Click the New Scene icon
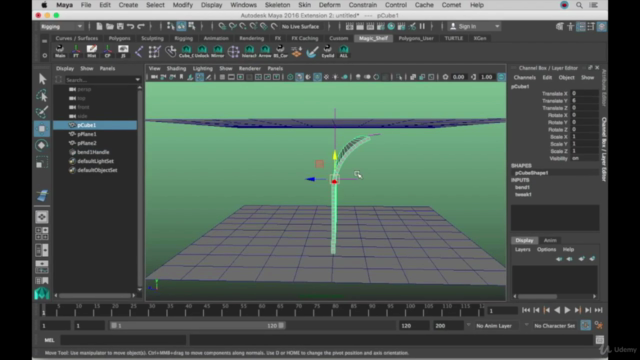Viewport: 640px width, 360px height. tap(99, 27)
